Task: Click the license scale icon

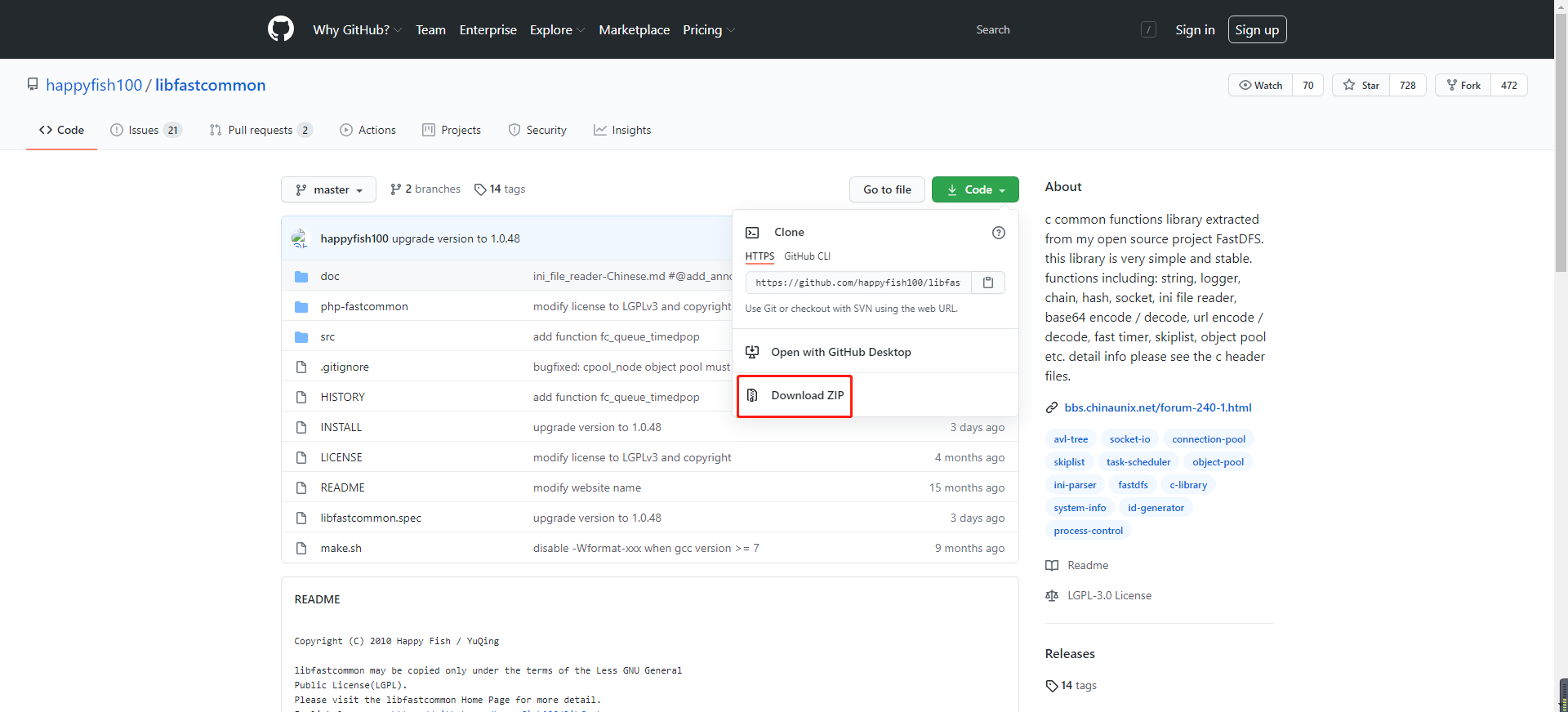Action: [1052, 595]
